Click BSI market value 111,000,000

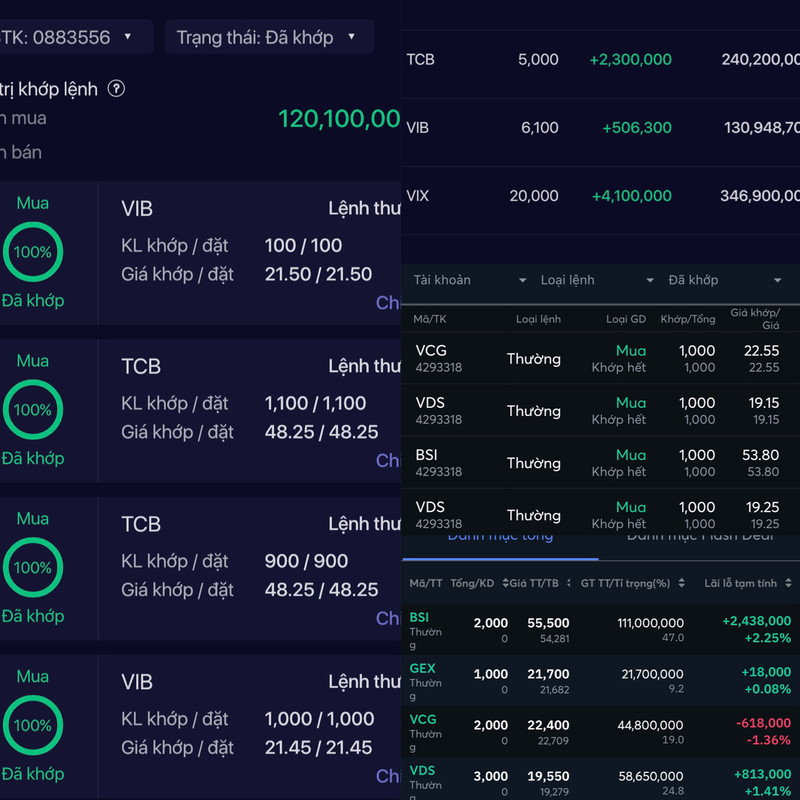[650, 623]
